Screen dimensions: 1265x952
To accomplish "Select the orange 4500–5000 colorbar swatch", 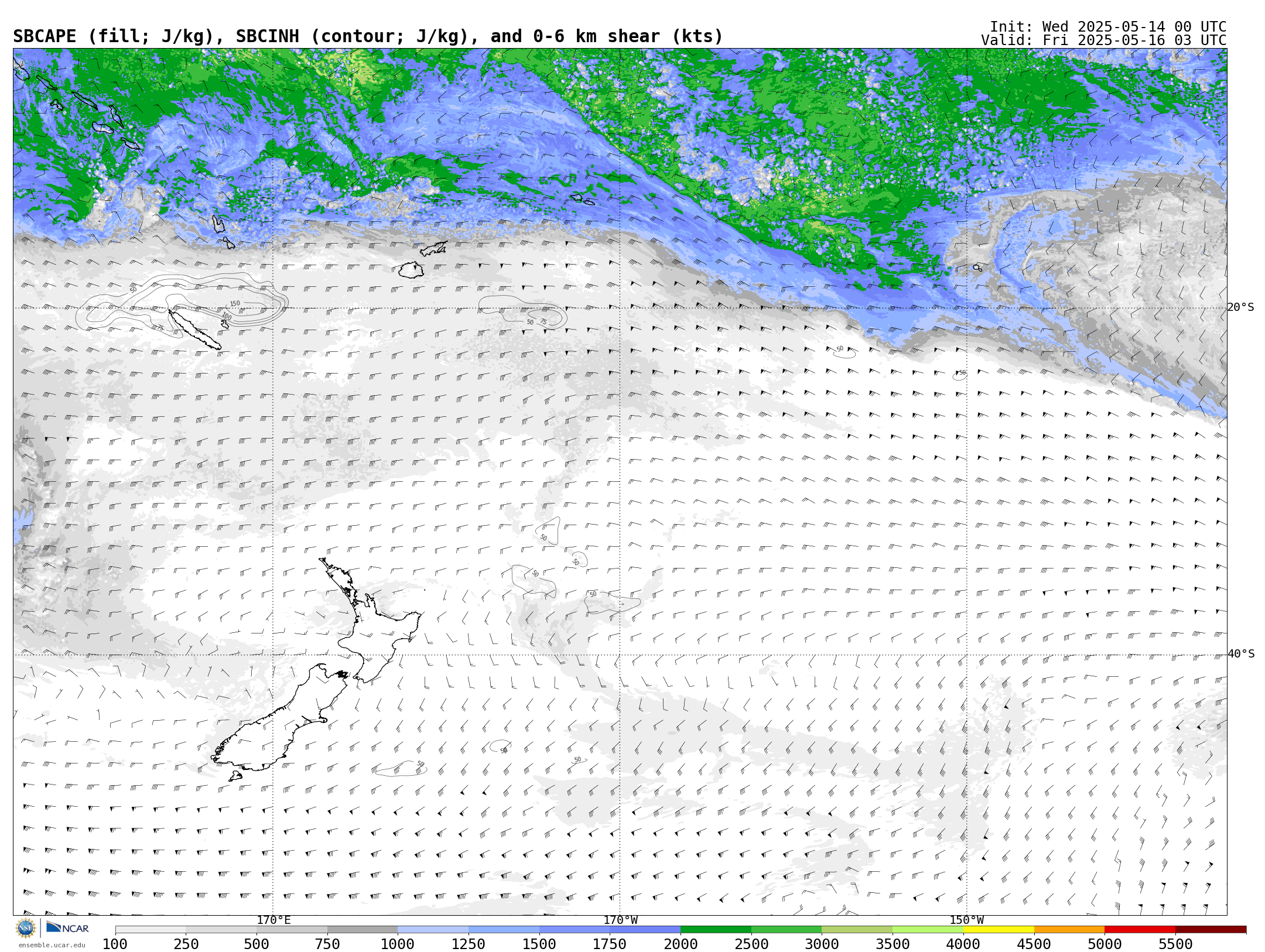I will (1069, 929).
